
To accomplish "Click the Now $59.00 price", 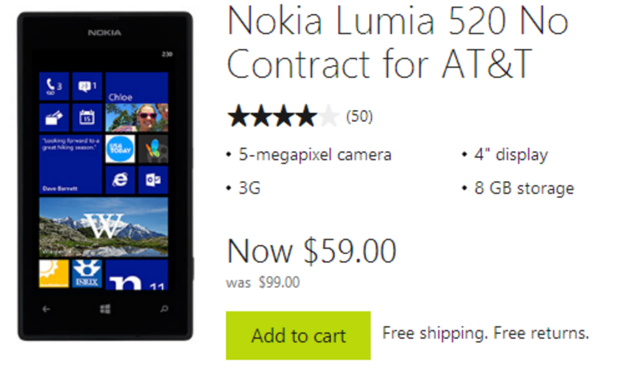I will (312, 251).
